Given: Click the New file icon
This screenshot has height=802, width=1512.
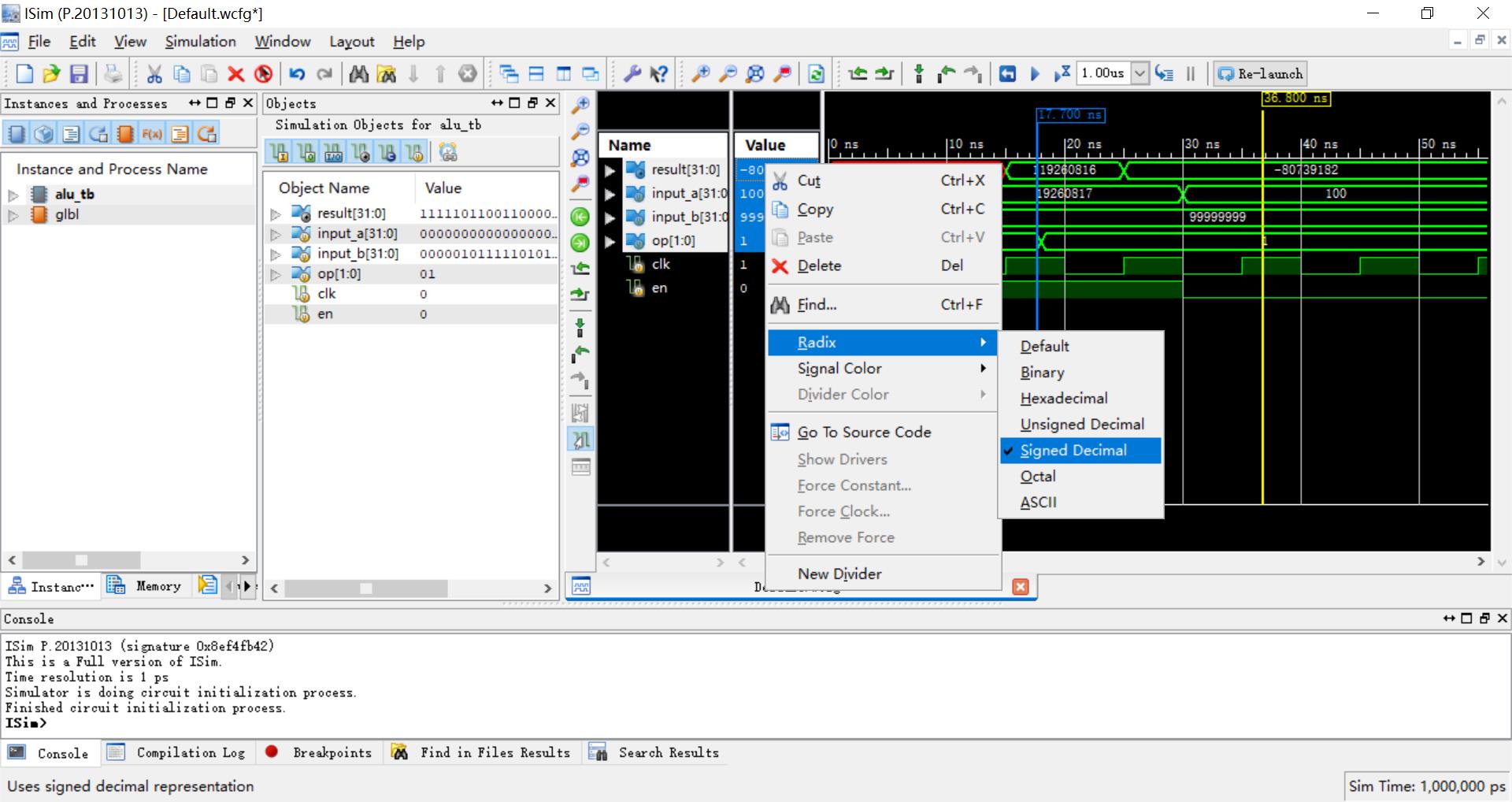Looking at the screenshot, I should click(24, 74).
